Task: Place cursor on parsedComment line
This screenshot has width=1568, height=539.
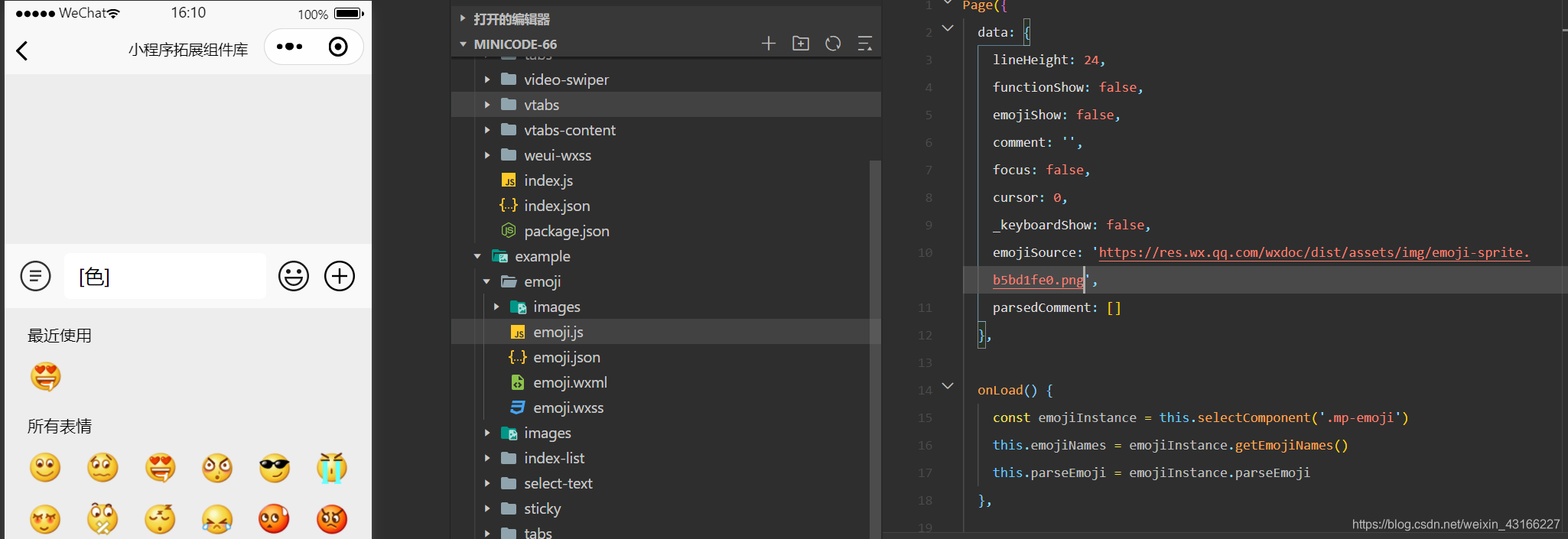Action: tap(1056, 307)
